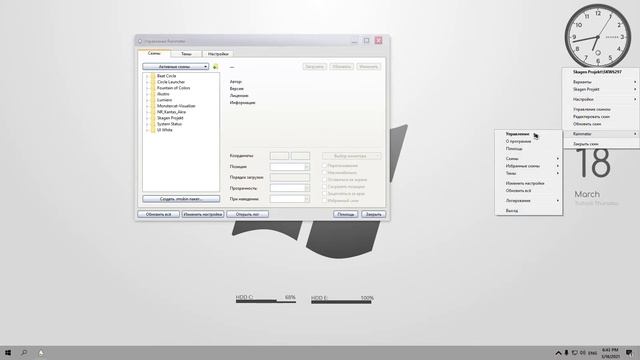Screen dimensions: 640x360
Task: Click the HDD C: usage bar
Action: tap(266, 301)
